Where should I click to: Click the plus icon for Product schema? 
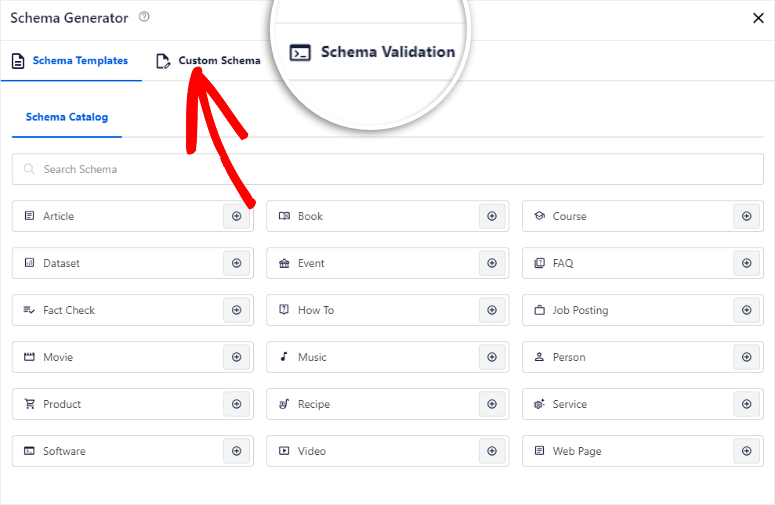(237, 404)
